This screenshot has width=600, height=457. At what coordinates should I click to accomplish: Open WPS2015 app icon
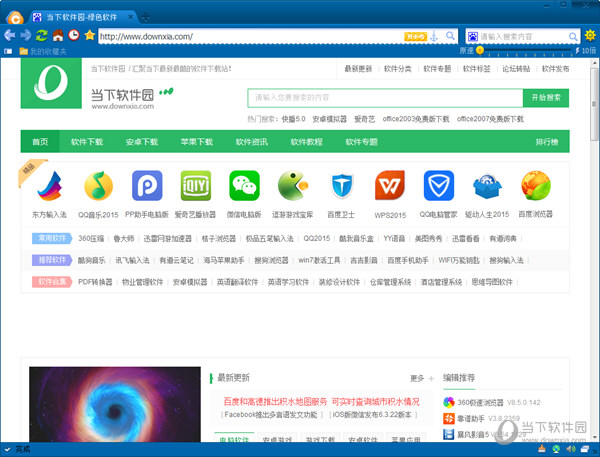[390, 186]
